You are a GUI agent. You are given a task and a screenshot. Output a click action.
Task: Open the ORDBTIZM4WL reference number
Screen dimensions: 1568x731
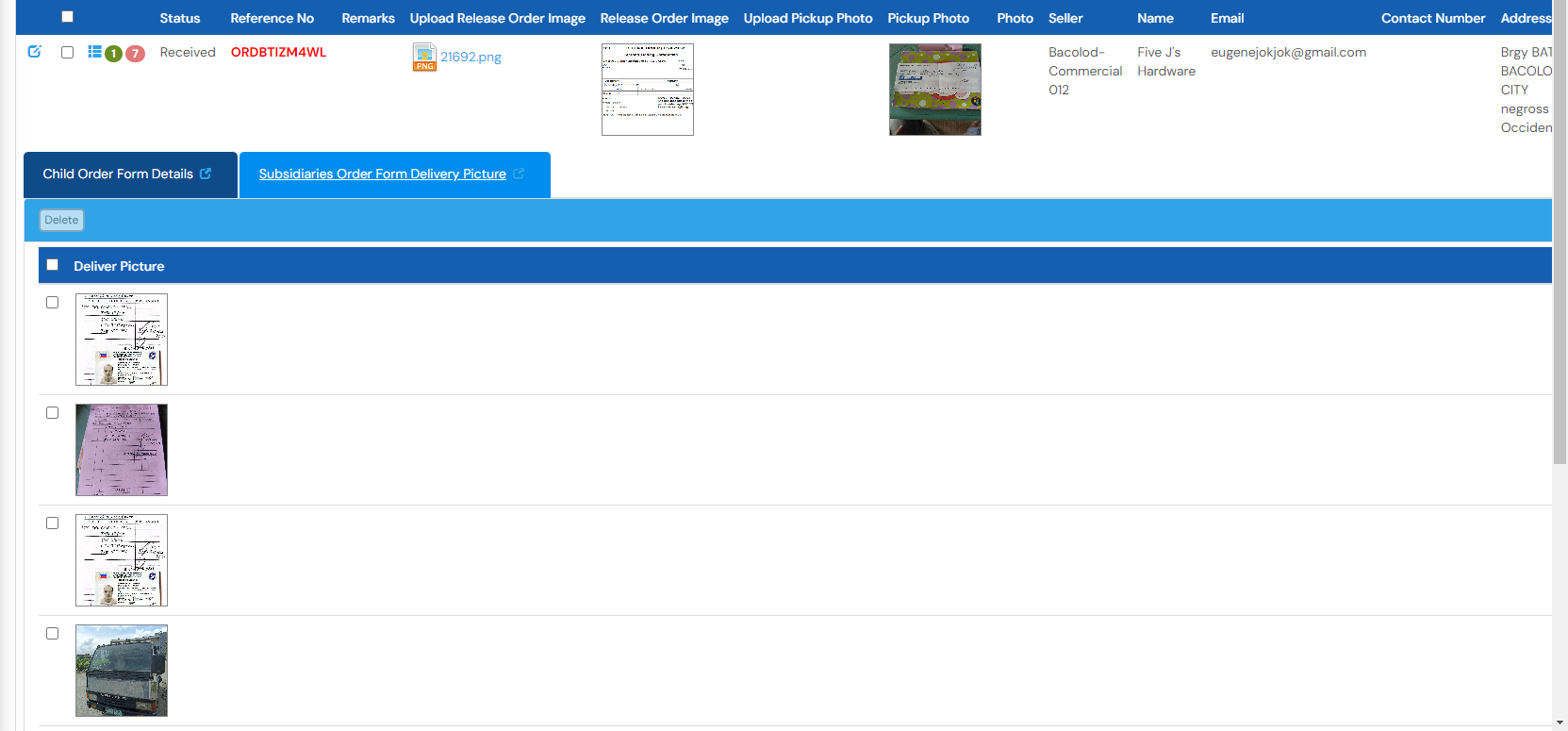(x=278, y=53)
